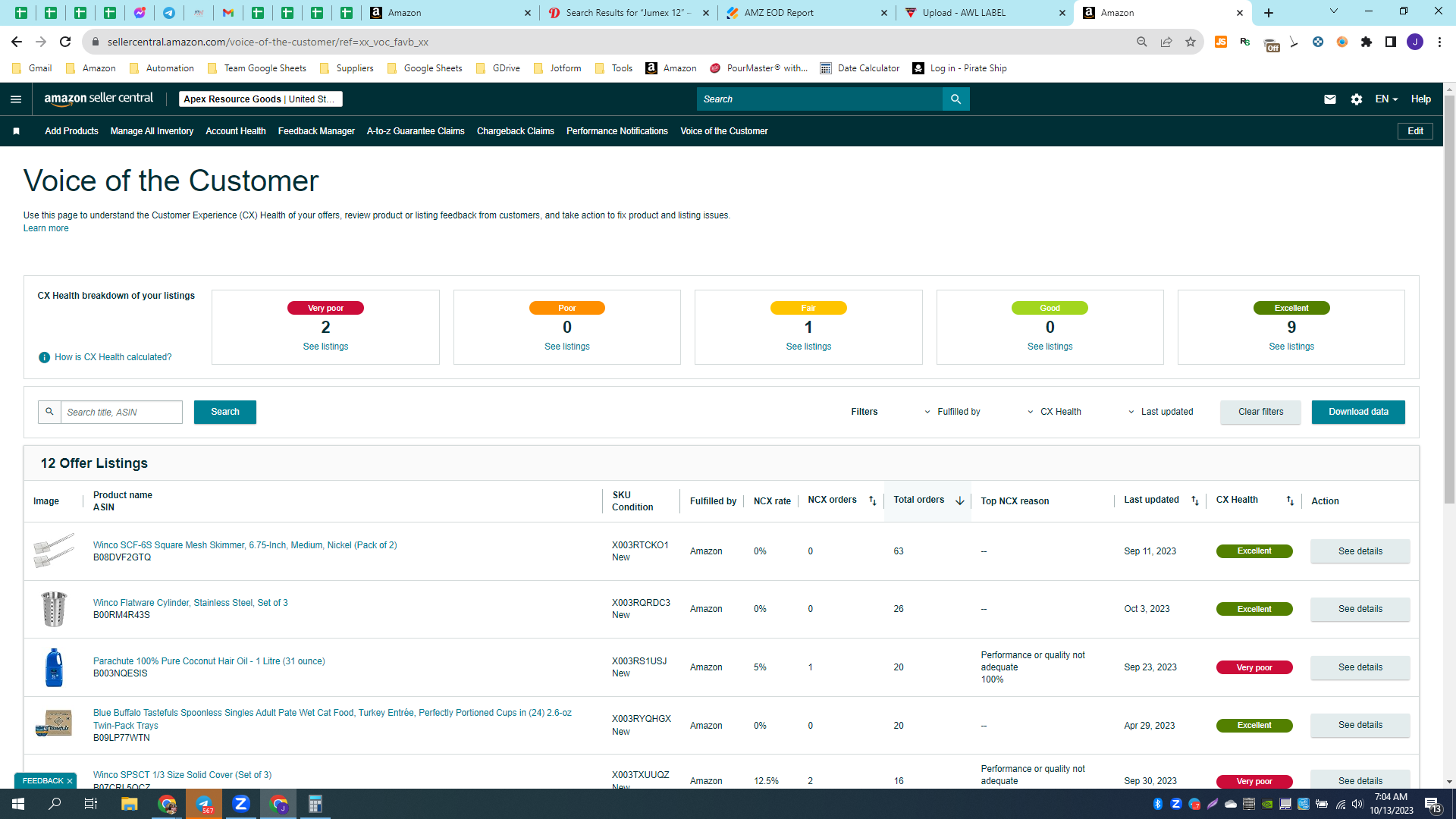Viewport: 1456px width, 819px height.
Task: Open Parachute Coconut Hair Oil product link
Action: [x=209, y=661]
